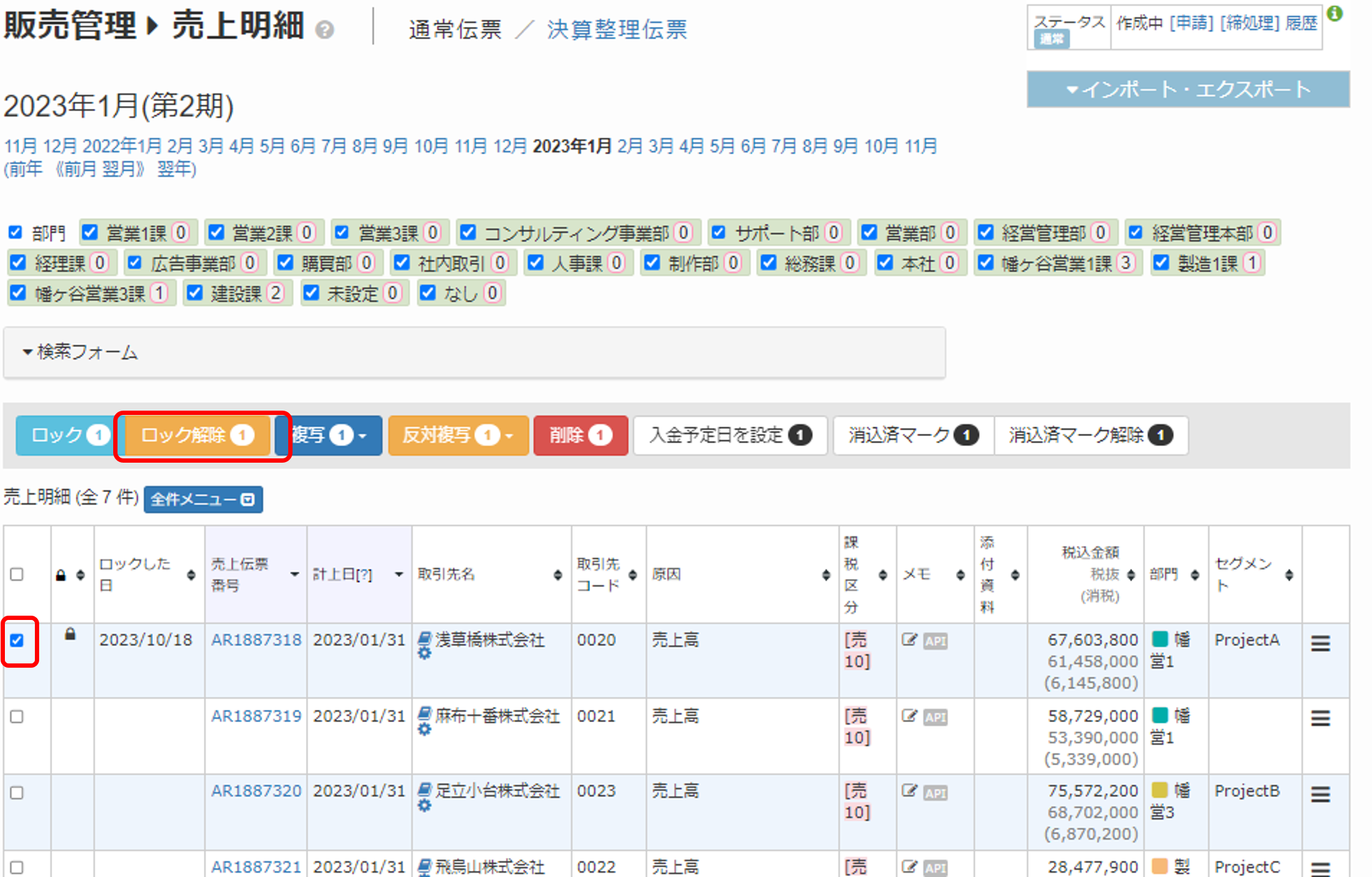Open hamburger menu for row AR1887319
The image size is (1372, 877).
(x=1321, y=718)
